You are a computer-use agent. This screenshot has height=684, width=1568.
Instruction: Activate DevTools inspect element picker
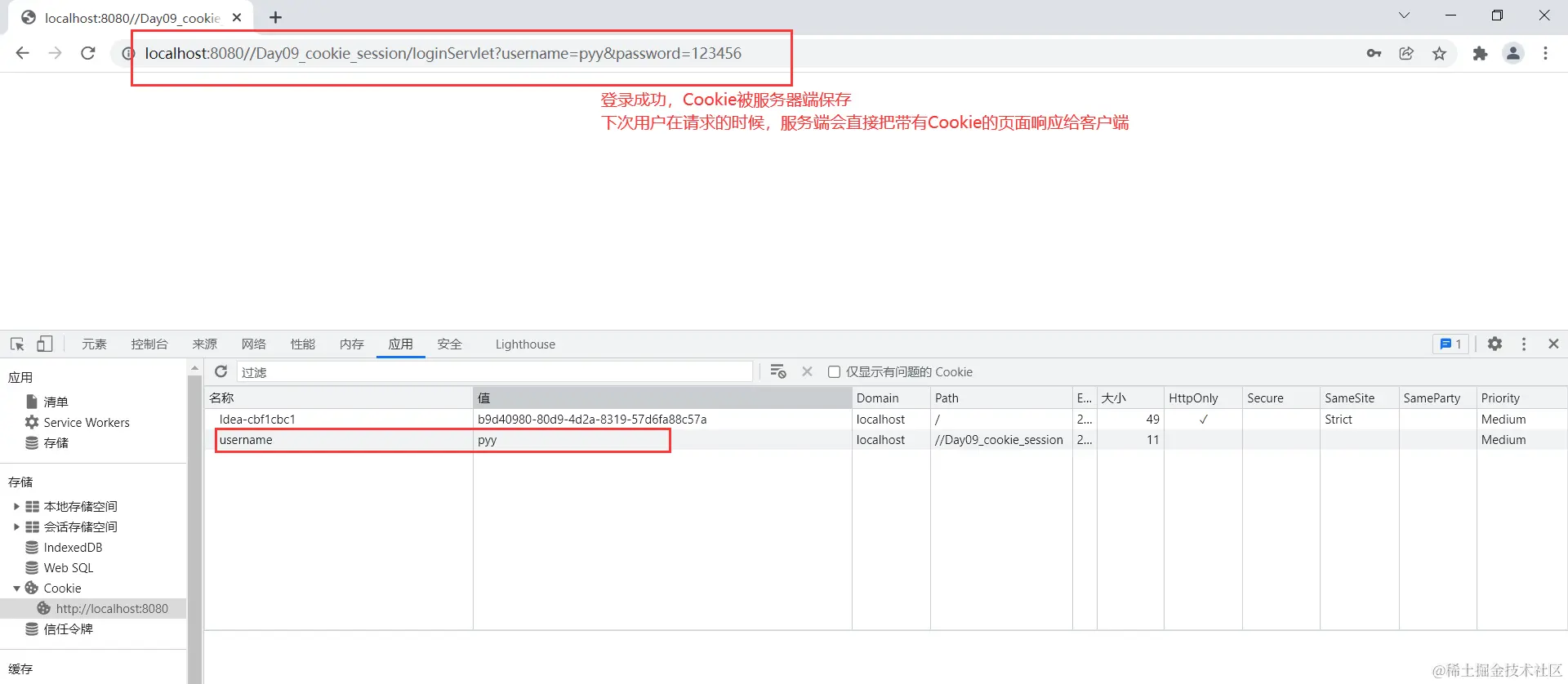pos(17,344)
